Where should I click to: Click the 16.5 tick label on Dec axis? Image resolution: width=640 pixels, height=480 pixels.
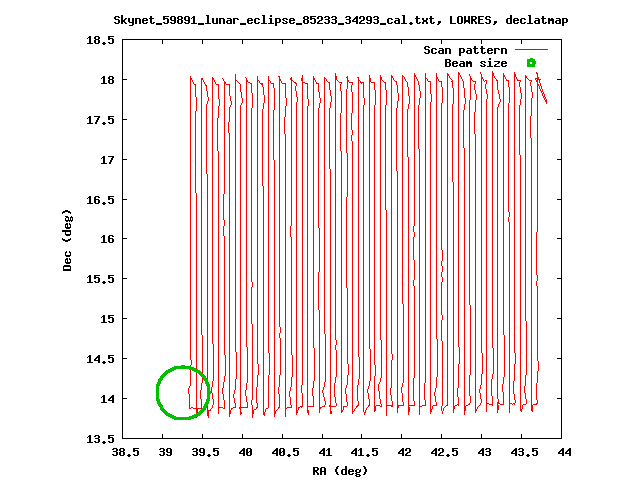(100, 200)
